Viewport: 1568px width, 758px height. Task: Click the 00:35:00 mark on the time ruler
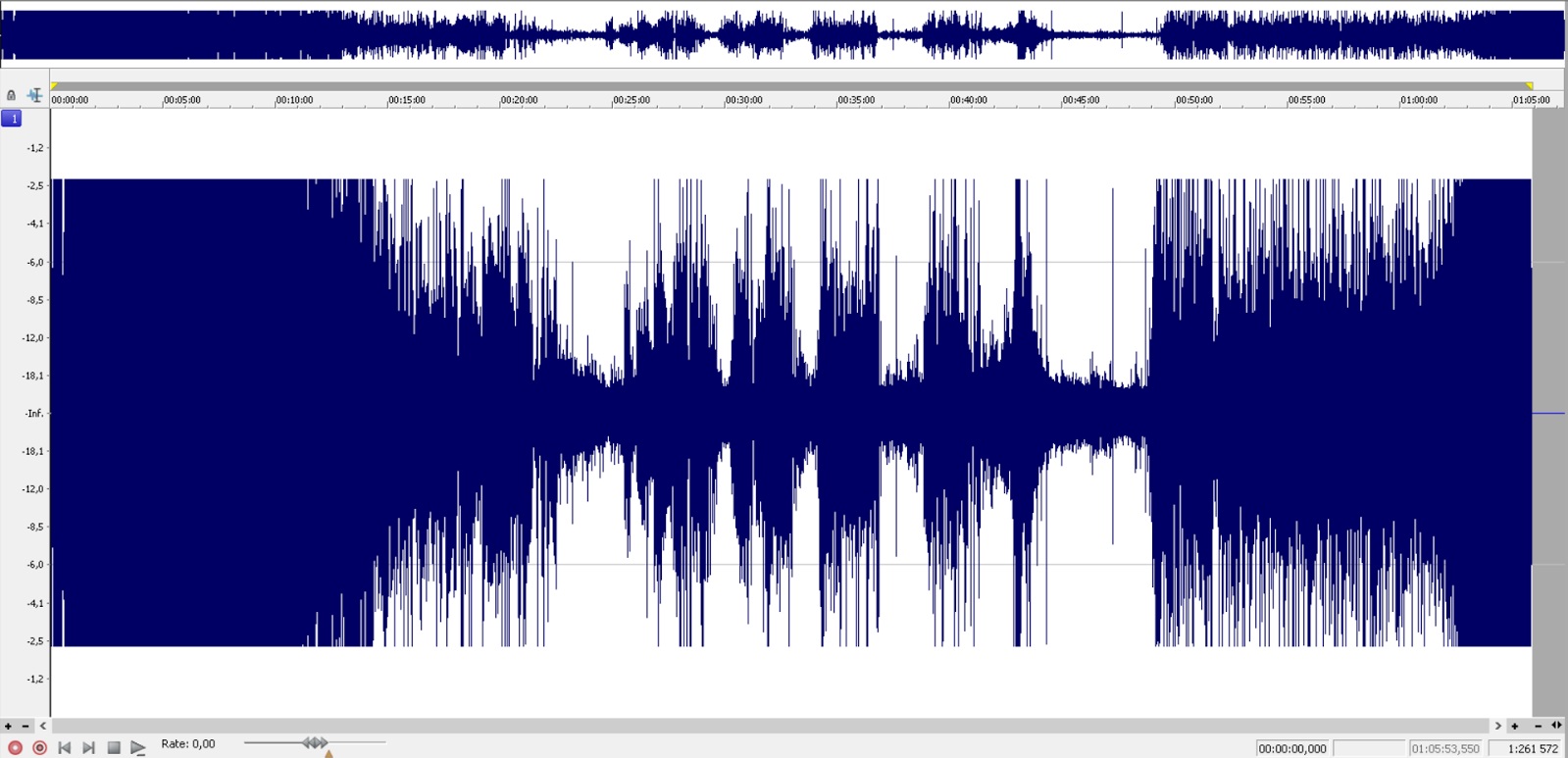[x=856, y=100]
